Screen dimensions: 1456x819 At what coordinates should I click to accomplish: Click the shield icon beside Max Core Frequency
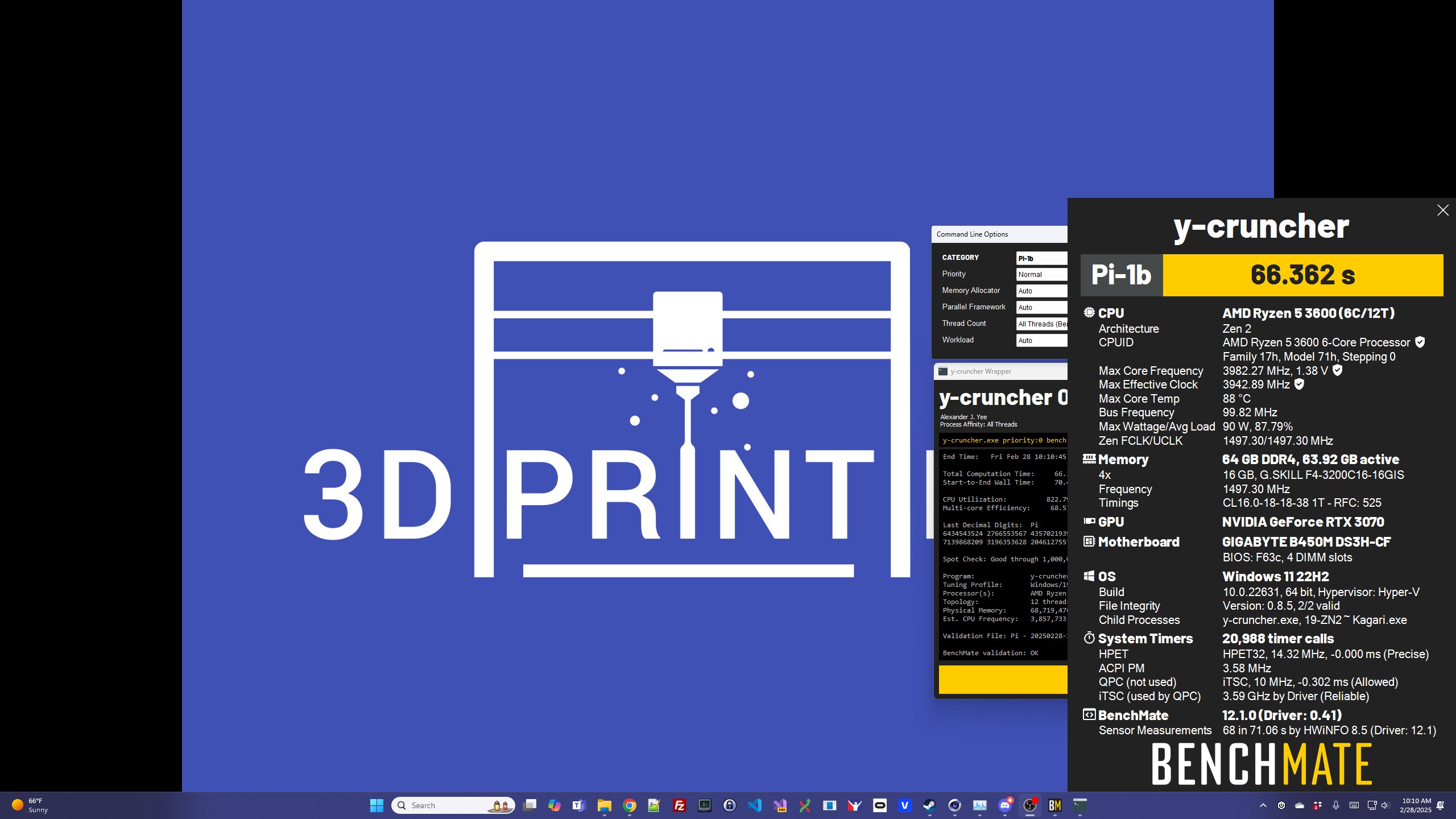[1338, 370]
